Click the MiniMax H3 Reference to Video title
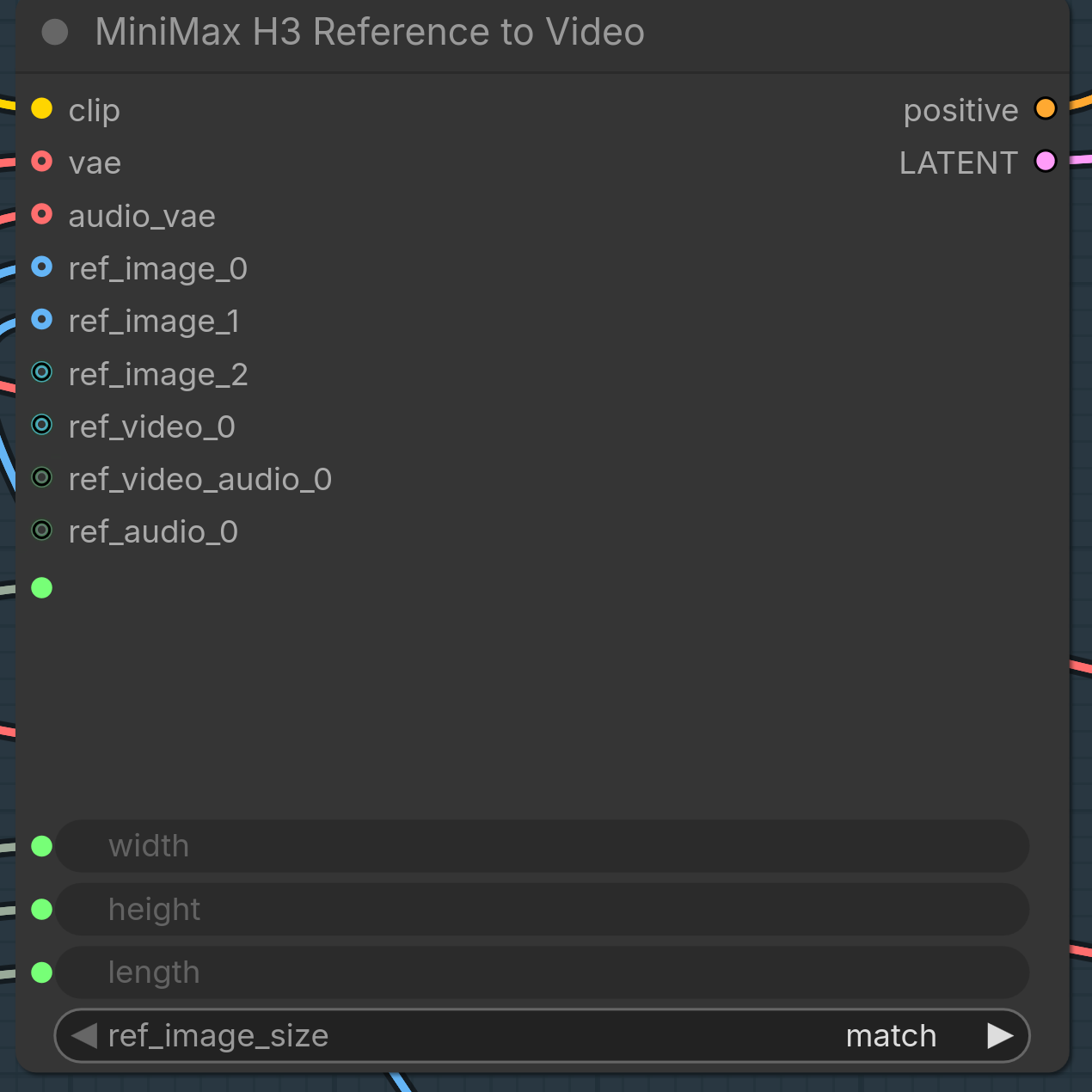 click(370, 33)
